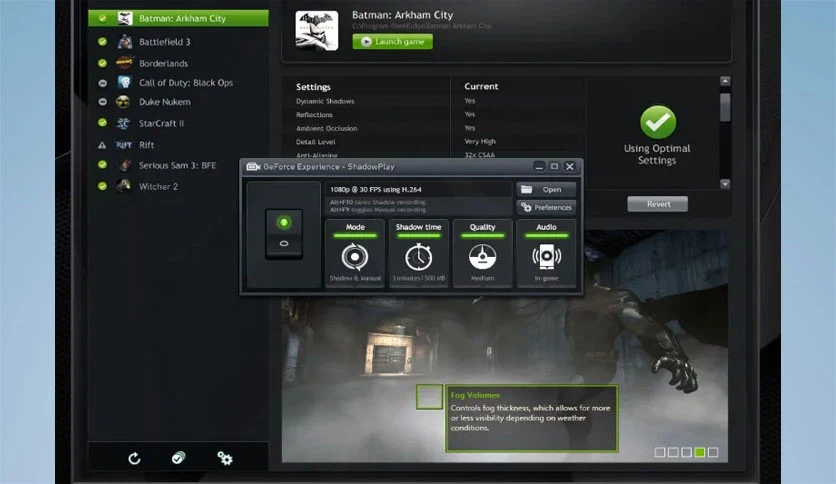Click the Duke Nukem game icon
This screenshot has width=836, height=484.
[123, 102]
